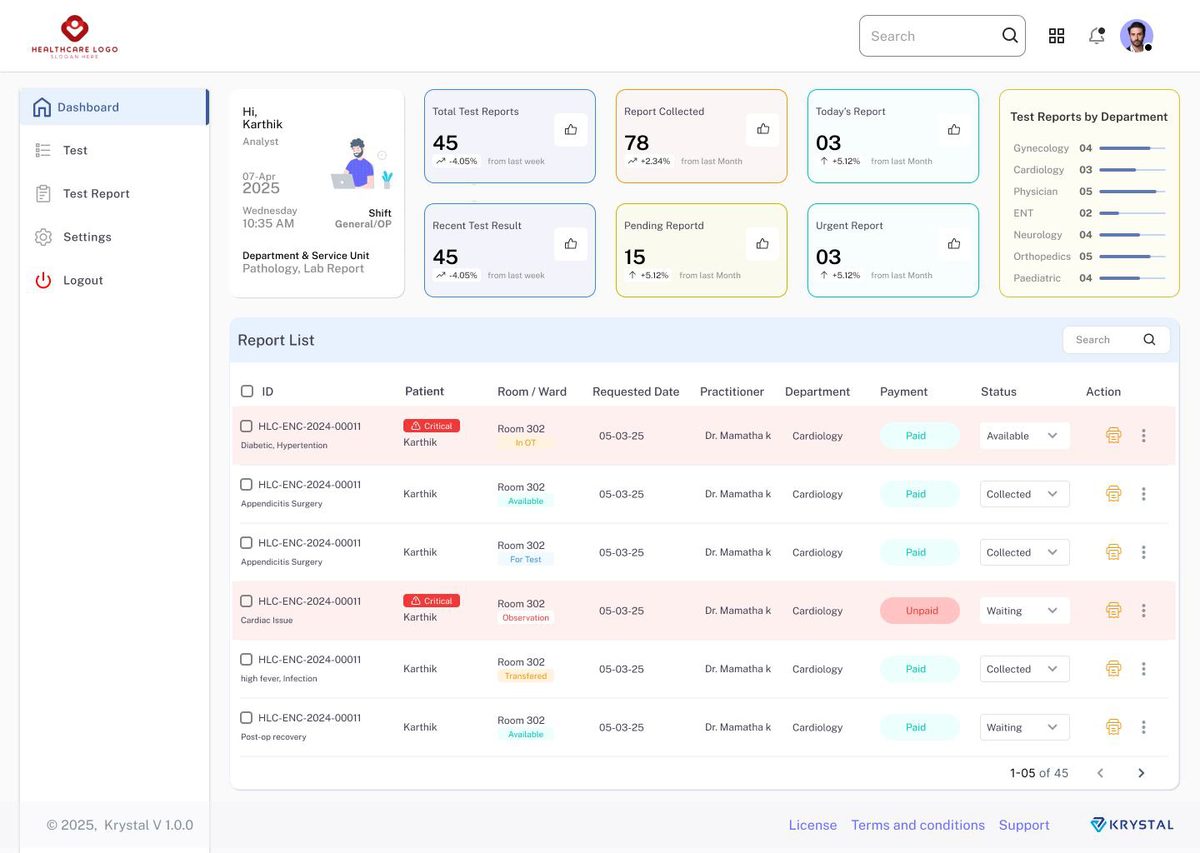Open Waiting status dropdown in Cardiac Issue row
Screen dimensions: 1200x853
(1024, 610)
